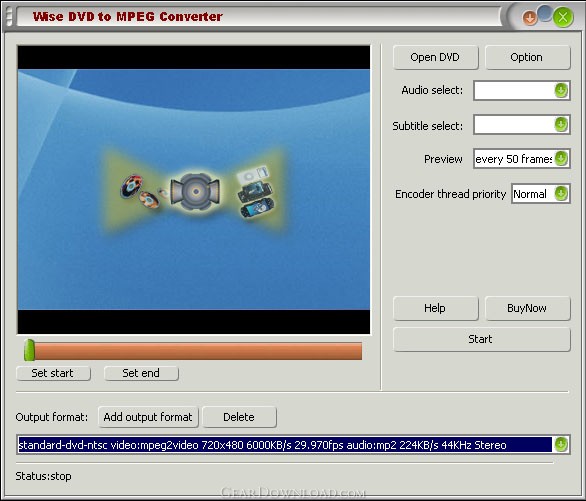Viewport: 586px width, 501px height.
Task: Click the orange minimize arrow icon
Action: [x=529, y=17]
